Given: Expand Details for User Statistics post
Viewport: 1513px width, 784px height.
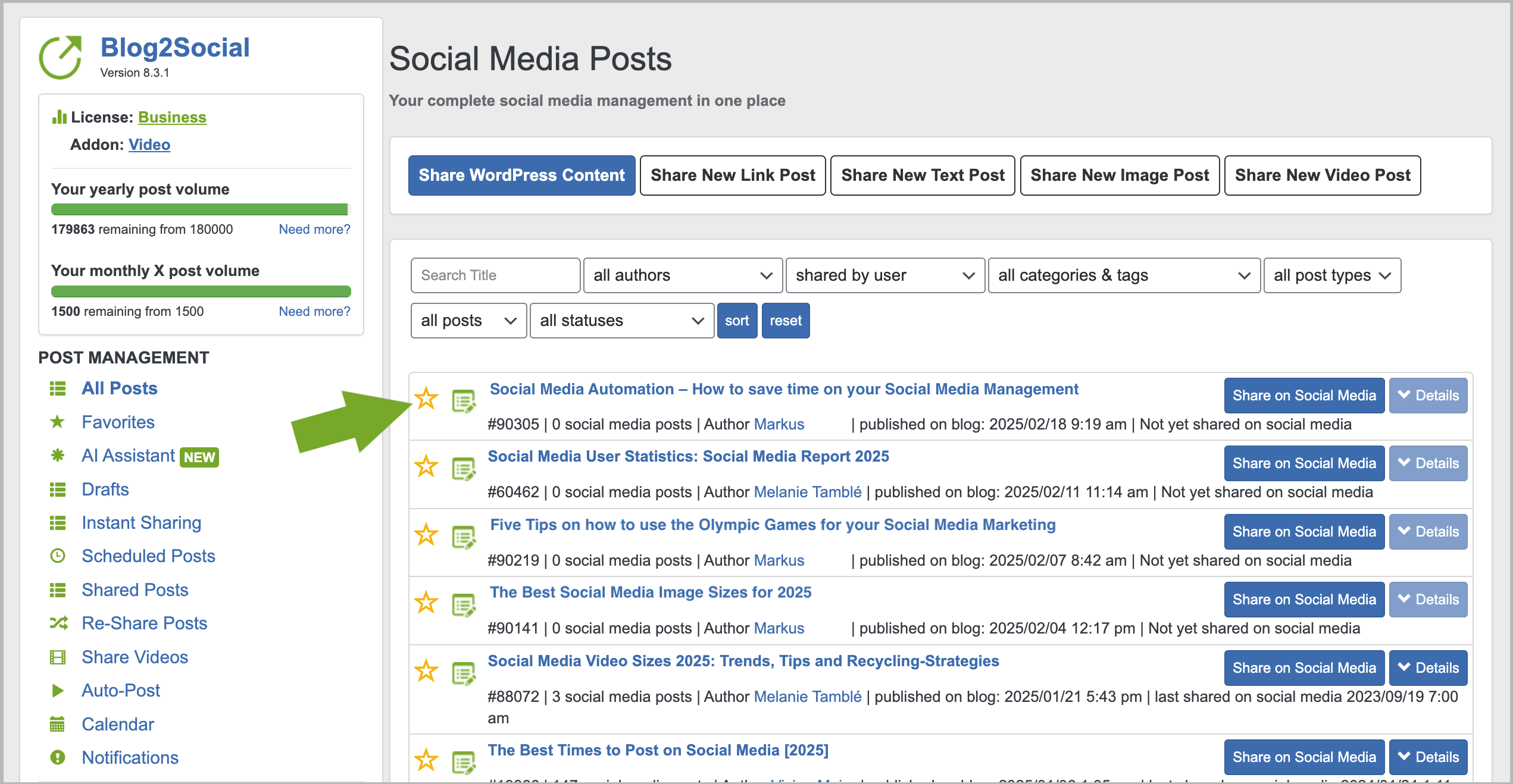Looking at the screenshot, I should [1428, 463].
